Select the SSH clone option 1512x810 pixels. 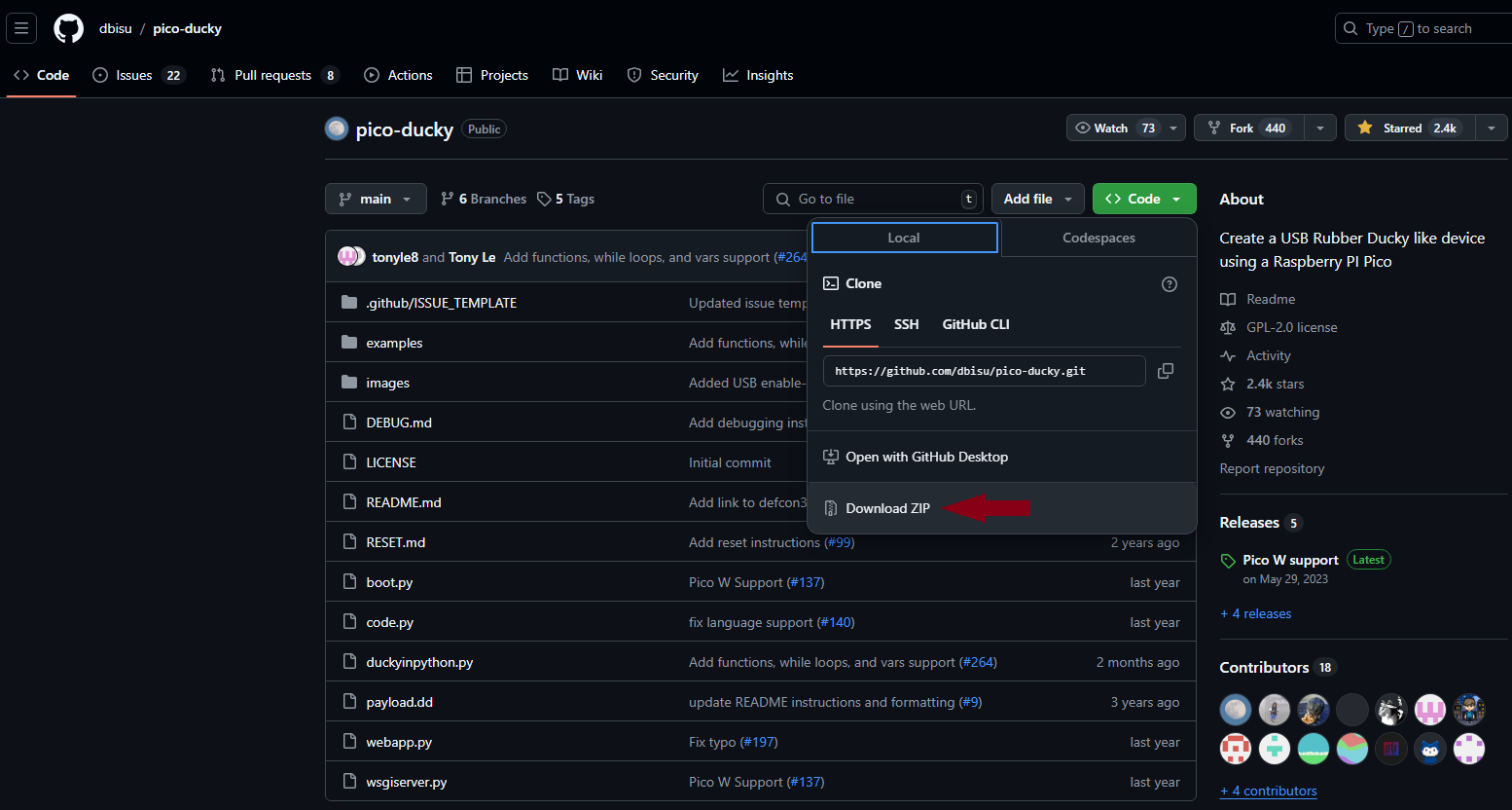click(906, 324)
